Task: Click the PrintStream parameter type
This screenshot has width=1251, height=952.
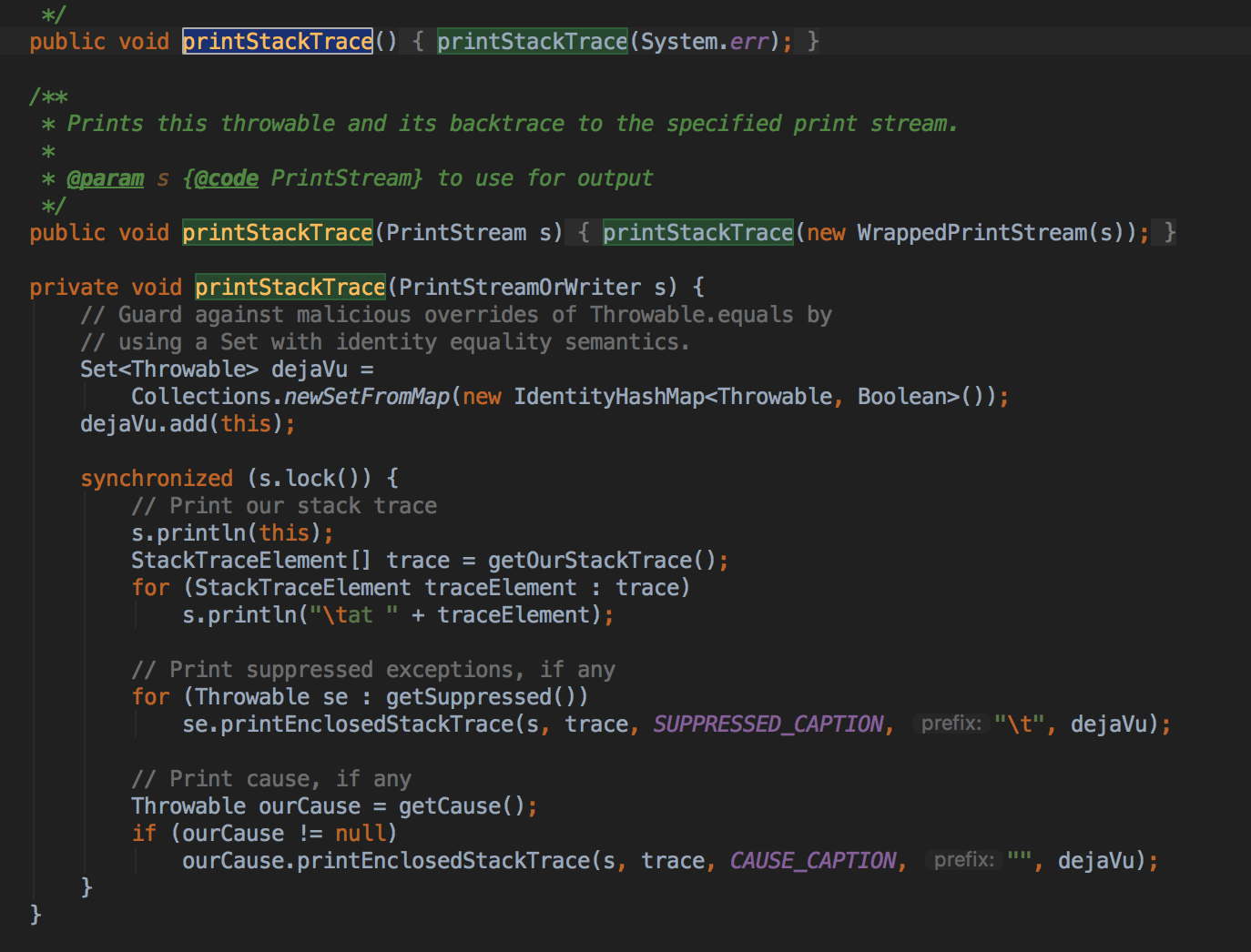Action: pyautogui.click(x=456, y=232)
